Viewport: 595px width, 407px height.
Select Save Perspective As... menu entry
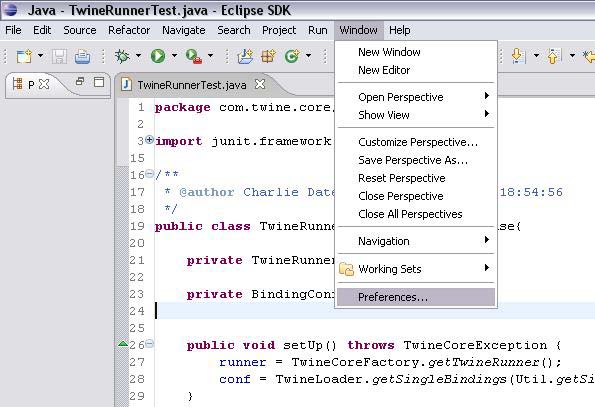(416, 160)
